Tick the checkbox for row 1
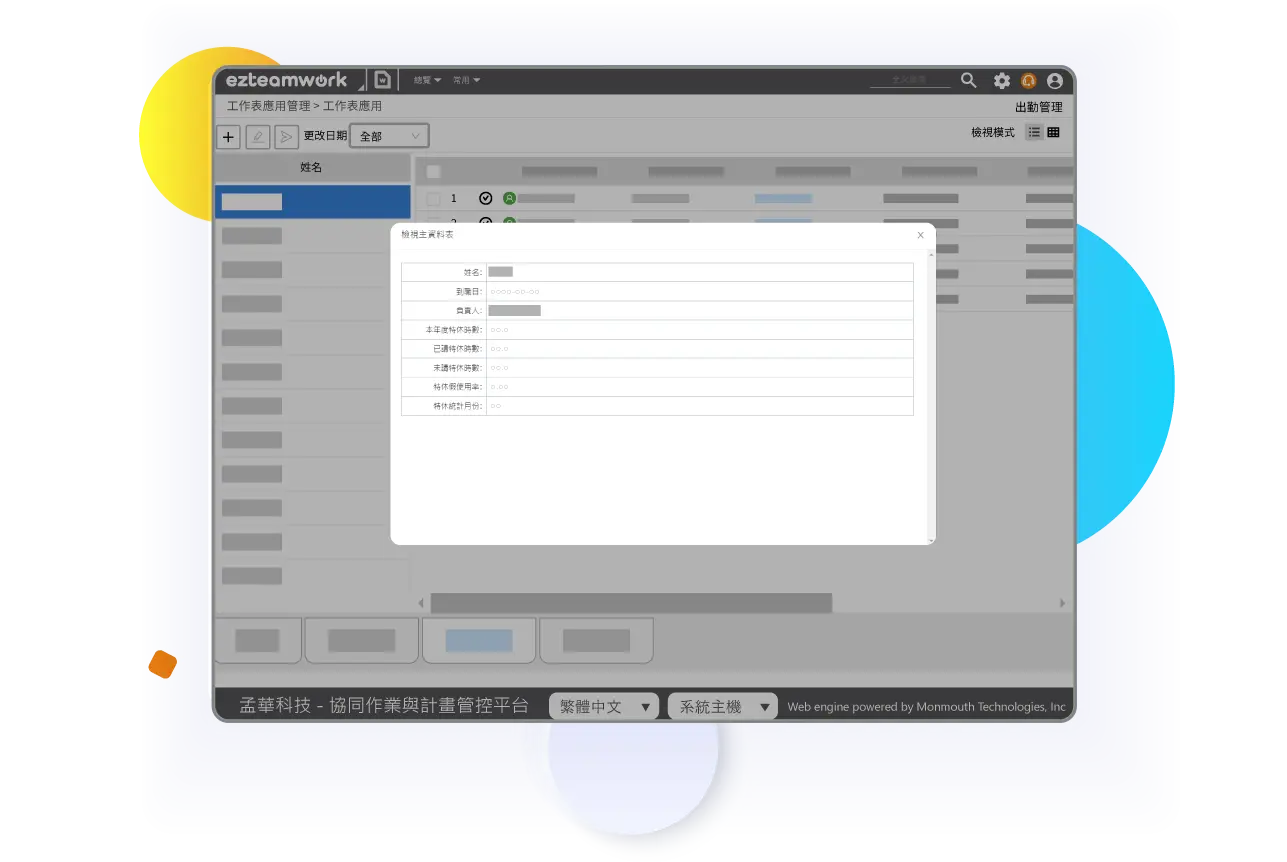This screenshot has height=862, width=1287. click(434, 198)
